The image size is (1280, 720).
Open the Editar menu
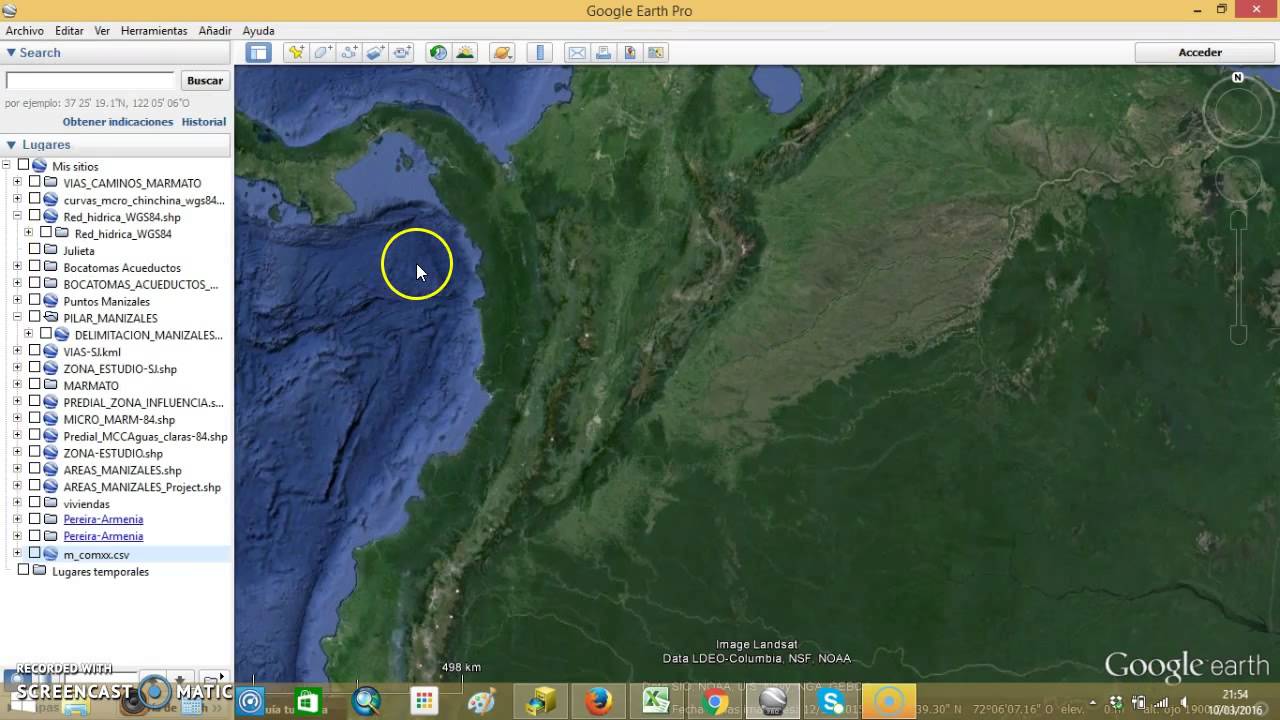click(x=69, y=31)
